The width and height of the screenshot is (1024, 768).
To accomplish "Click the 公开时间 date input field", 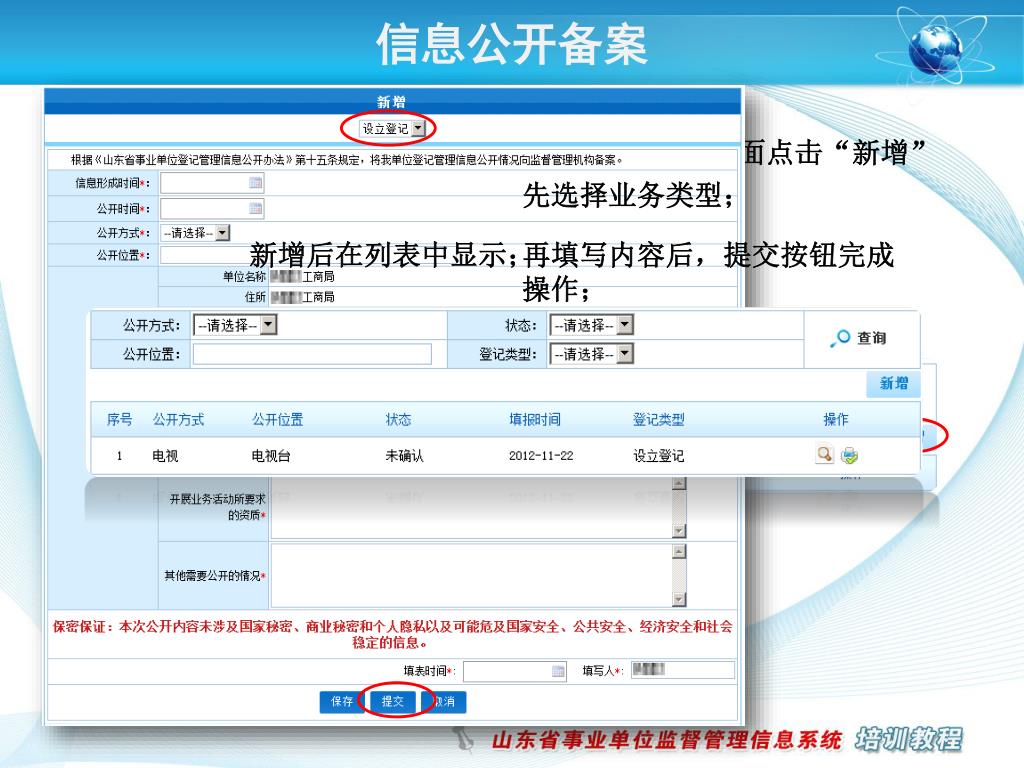I will click(x=204, y=208).
